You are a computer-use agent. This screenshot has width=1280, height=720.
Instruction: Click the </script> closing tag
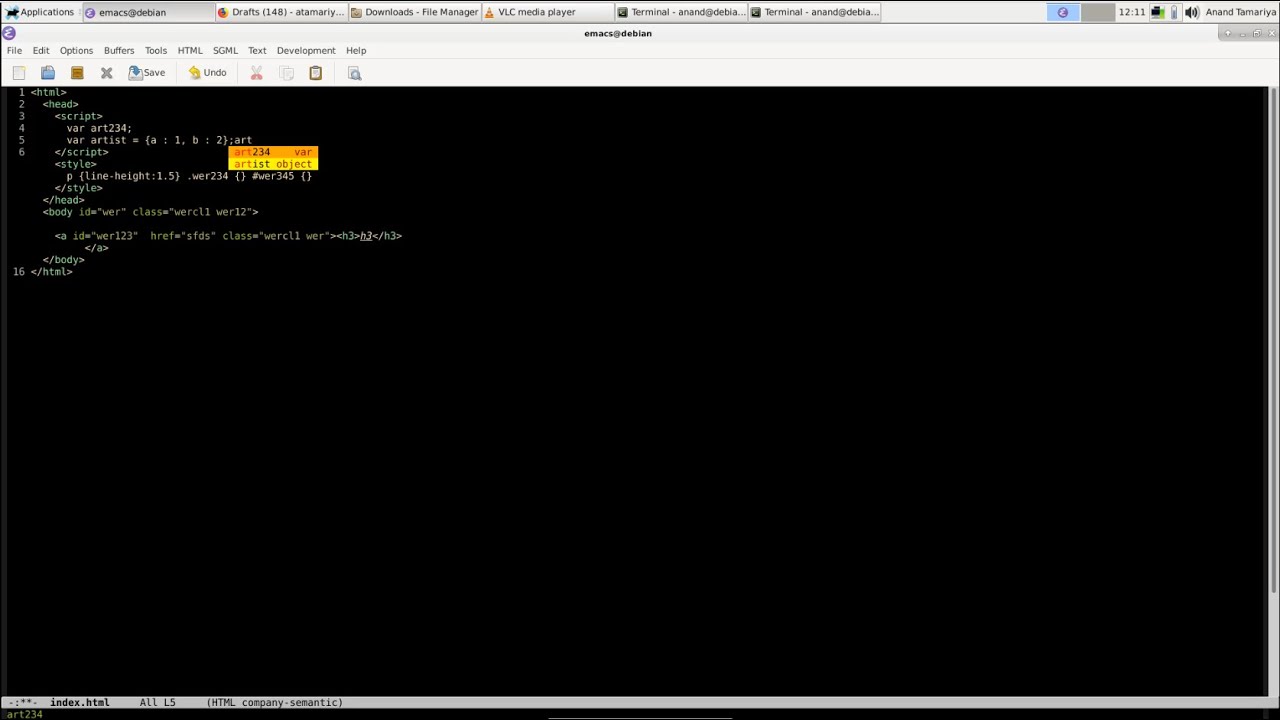[81, 152]
